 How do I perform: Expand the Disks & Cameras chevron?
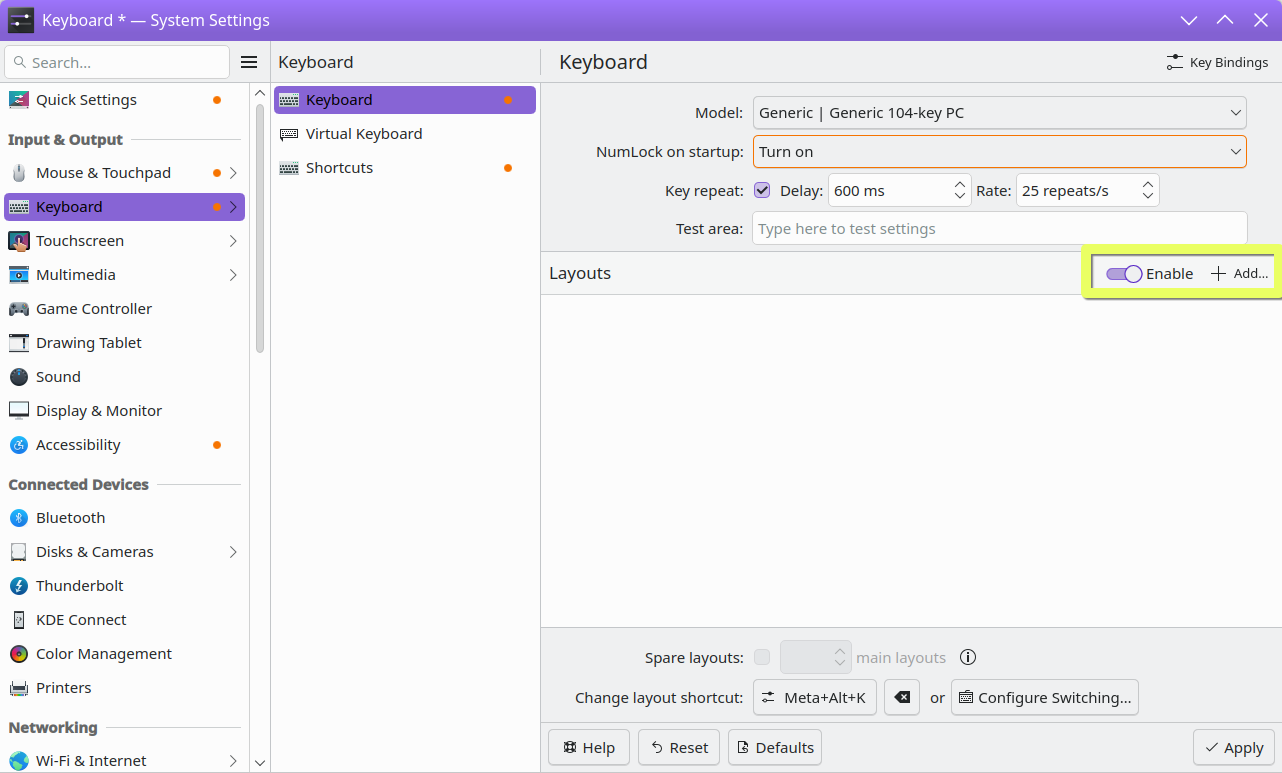point(233,552)
